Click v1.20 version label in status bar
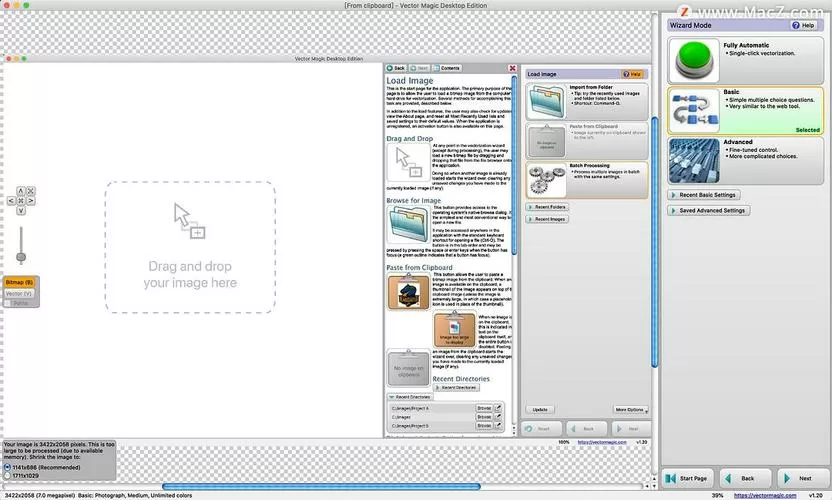 pos(815,495)
